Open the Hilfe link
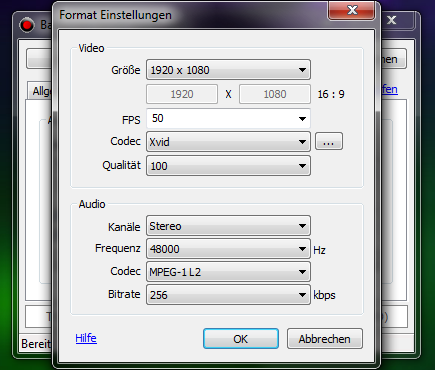This screenshot has height=370, width=435. [x=86, y=338]
